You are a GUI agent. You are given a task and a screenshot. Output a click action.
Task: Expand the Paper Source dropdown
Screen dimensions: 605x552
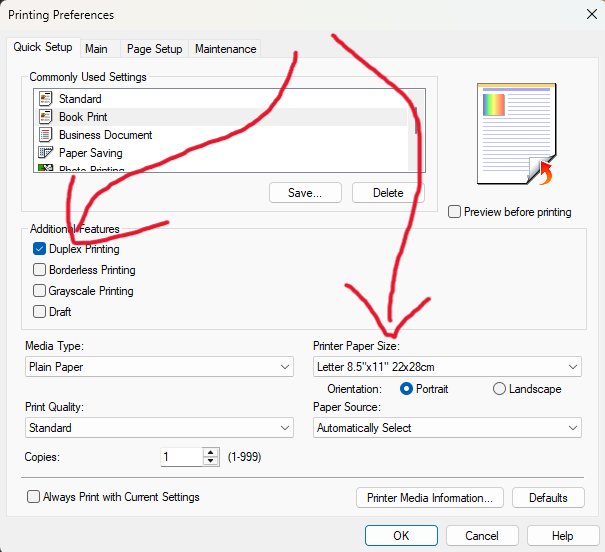[447, 428]
